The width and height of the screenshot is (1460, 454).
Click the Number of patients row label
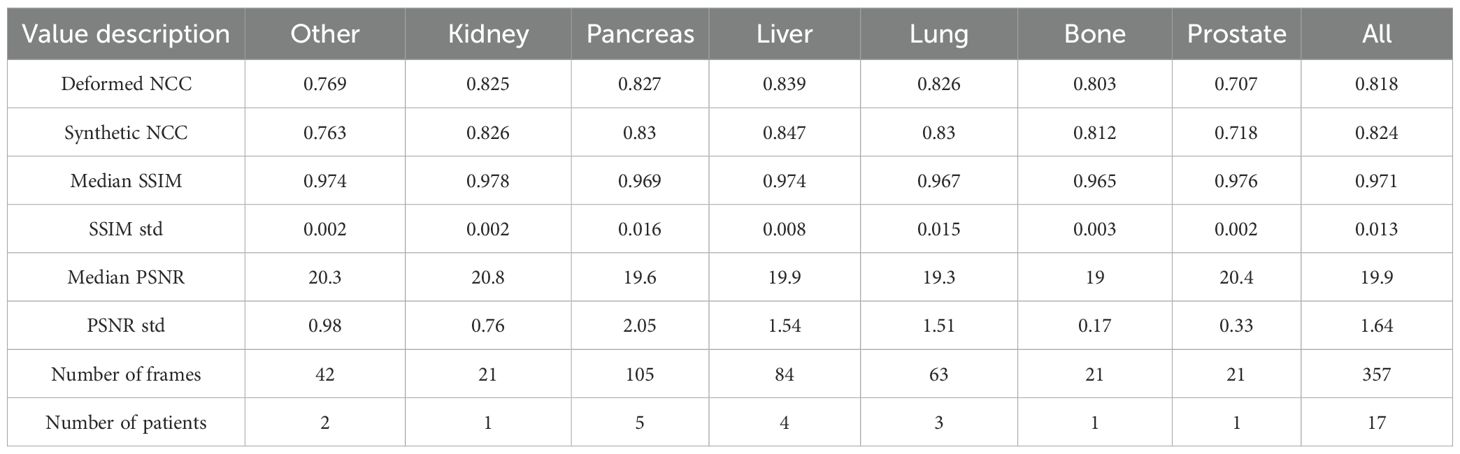coord(126,422)
